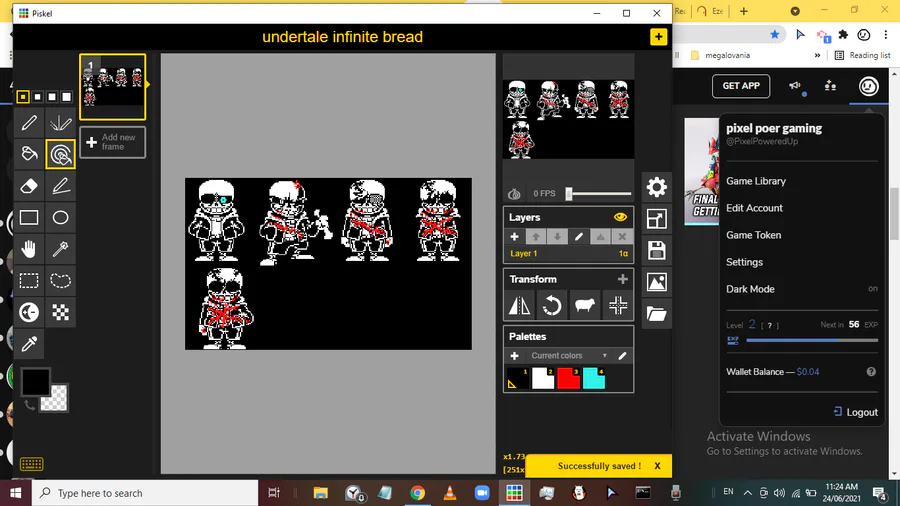Edit the Layer 1 name pencil
900x506 pixels.
[579, 237]
